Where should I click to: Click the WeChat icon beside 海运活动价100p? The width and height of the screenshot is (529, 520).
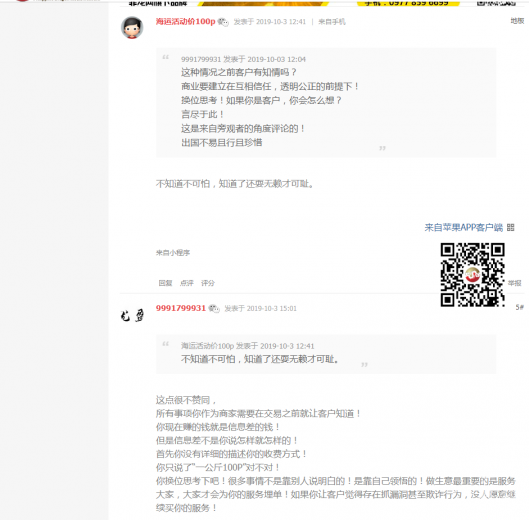[x=223, y=22]
